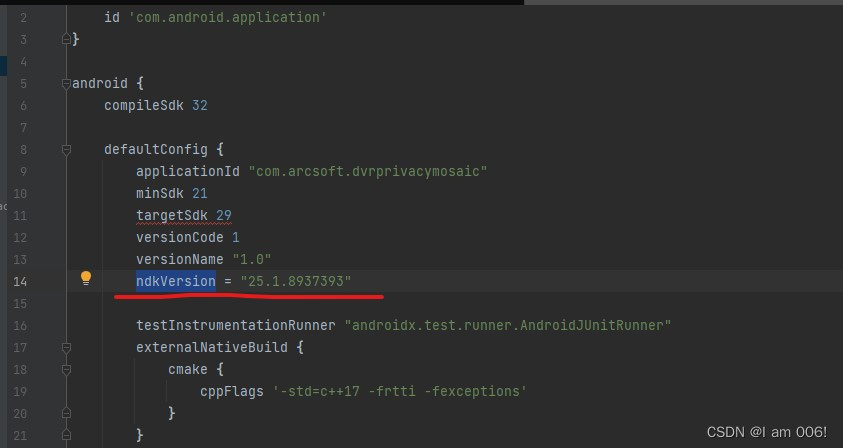Click line number 14 in the gutter
This screenshot has width=843, height=448.
click(20, 282)
